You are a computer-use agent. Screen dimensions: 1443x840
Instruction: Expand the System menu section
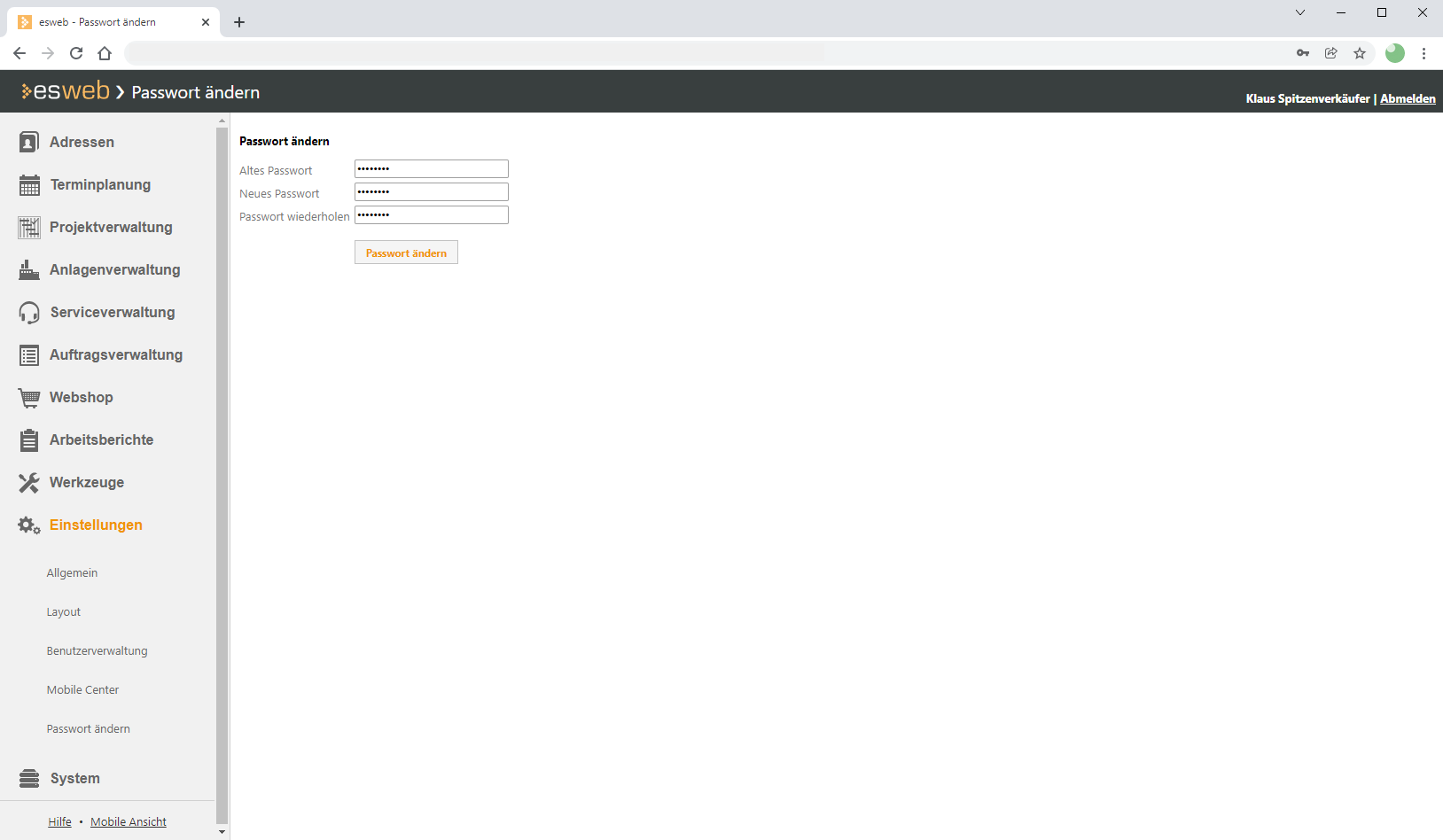[75, 778]
